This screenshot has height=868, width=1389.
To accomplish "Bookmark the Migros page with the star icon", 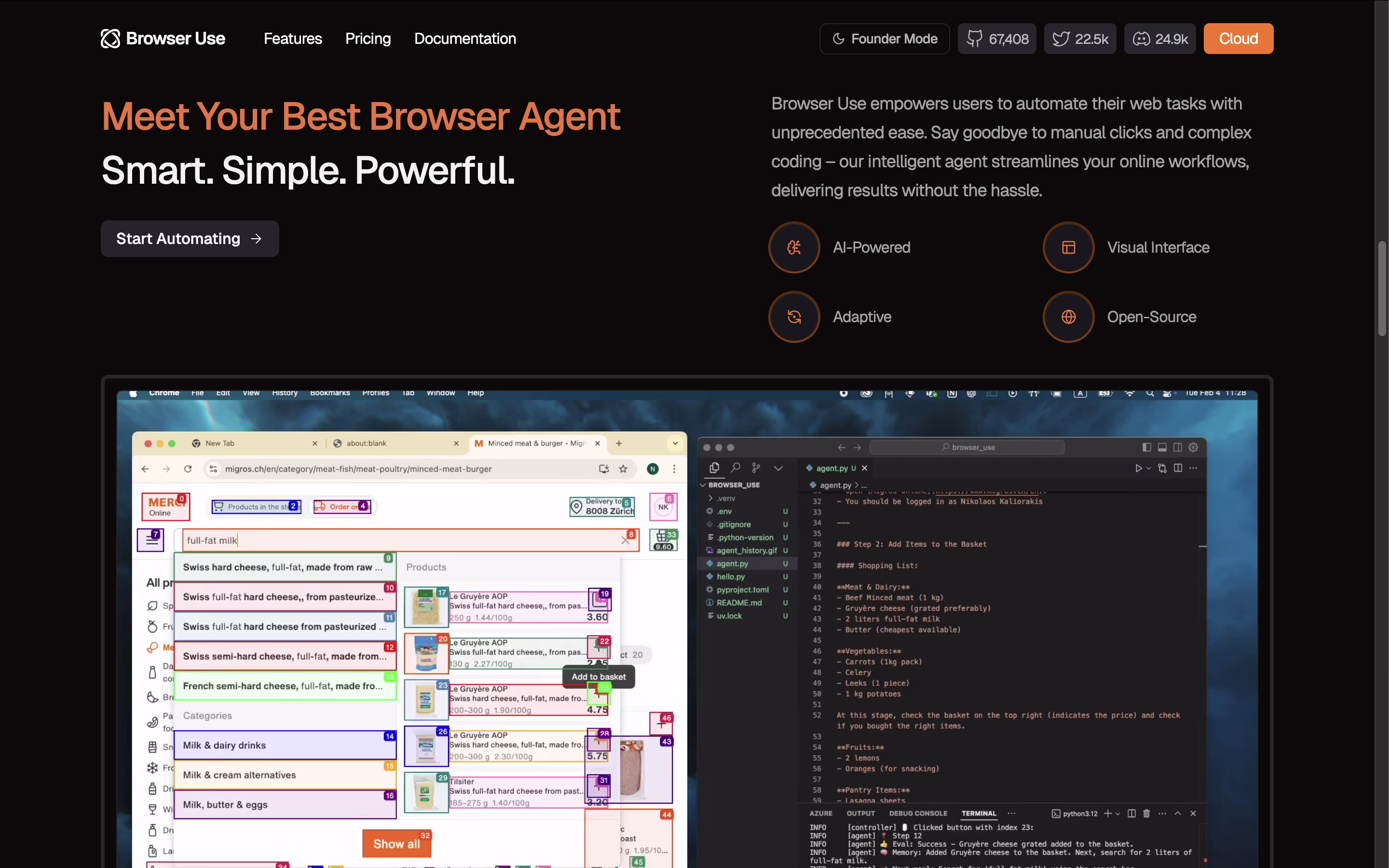I will pyautogui.click(x=623, y=469).
